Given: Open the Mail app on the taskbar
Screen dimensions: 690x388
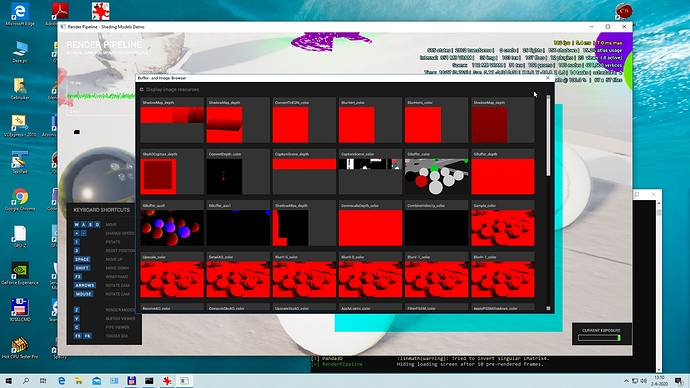Looking at the screenshot, I should tap(96, 381).
